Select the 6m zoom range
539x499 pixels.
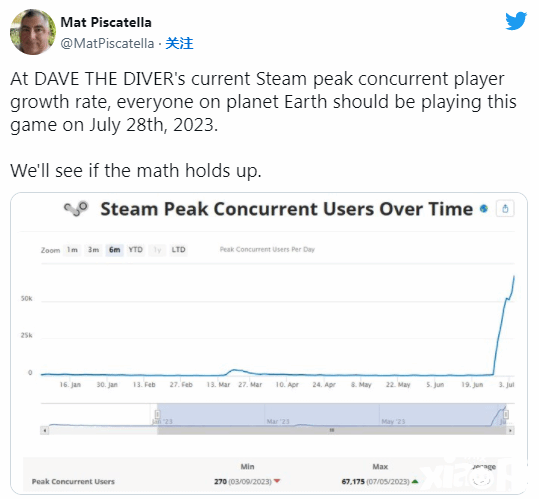[114, 250]
